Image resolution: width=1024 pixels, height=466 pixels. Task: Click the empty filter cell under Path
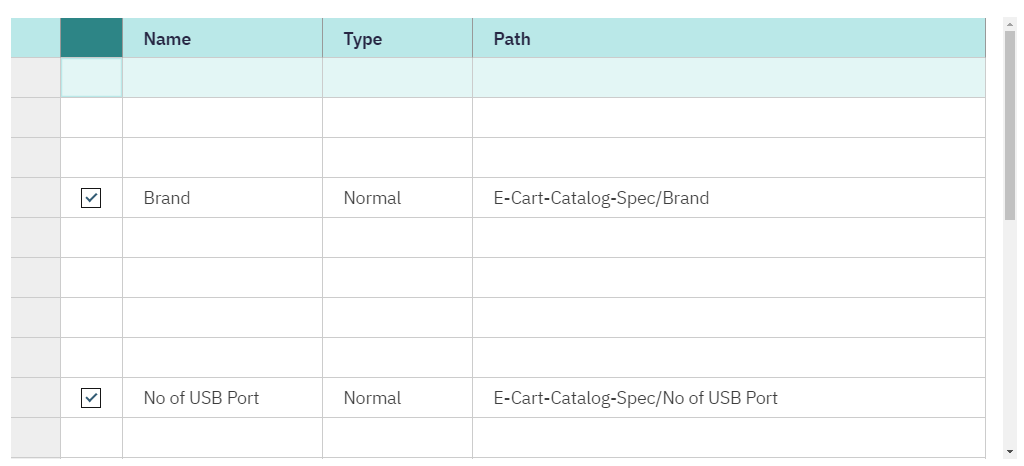(x=729, y=78)
